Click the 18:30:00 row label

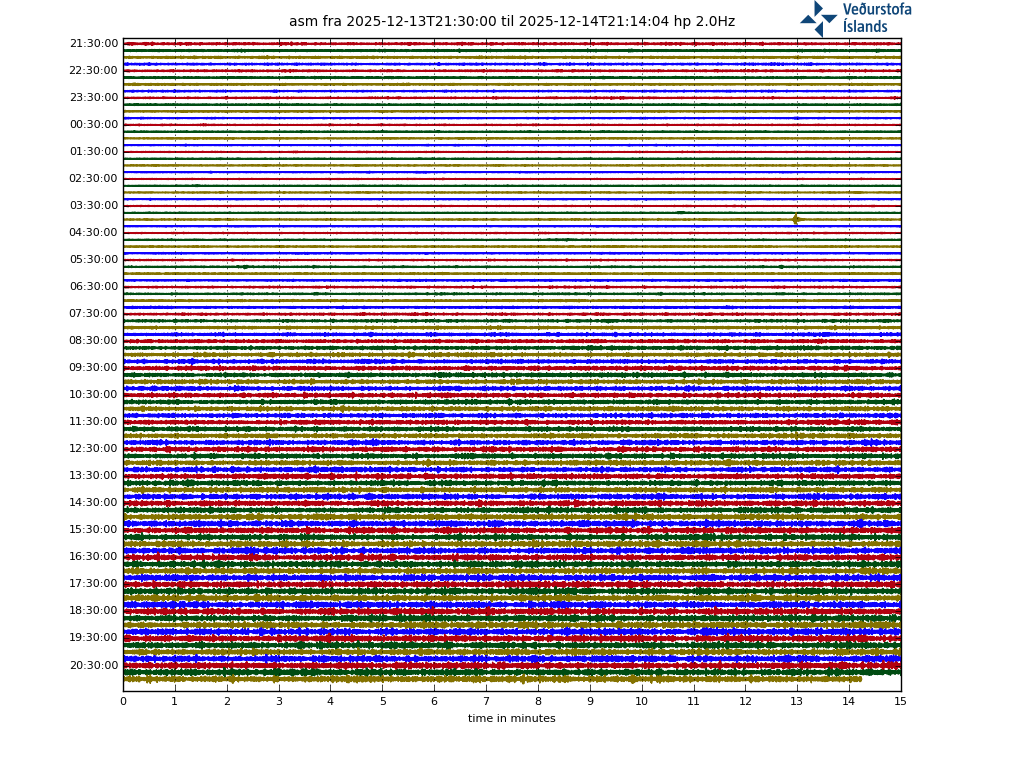pos(94,611)
